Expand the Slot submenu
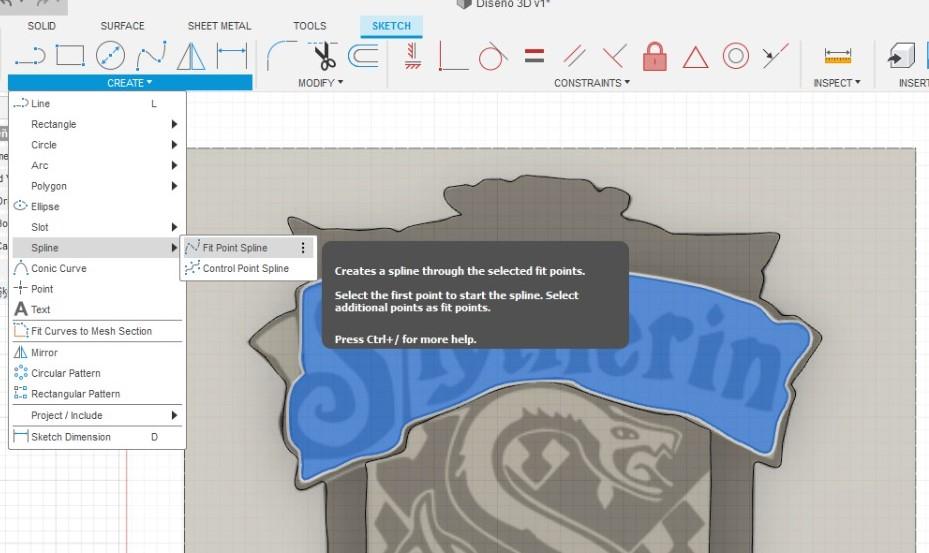Image resolution: width=929 pixels, height=553 pixels. coord(97,227)
